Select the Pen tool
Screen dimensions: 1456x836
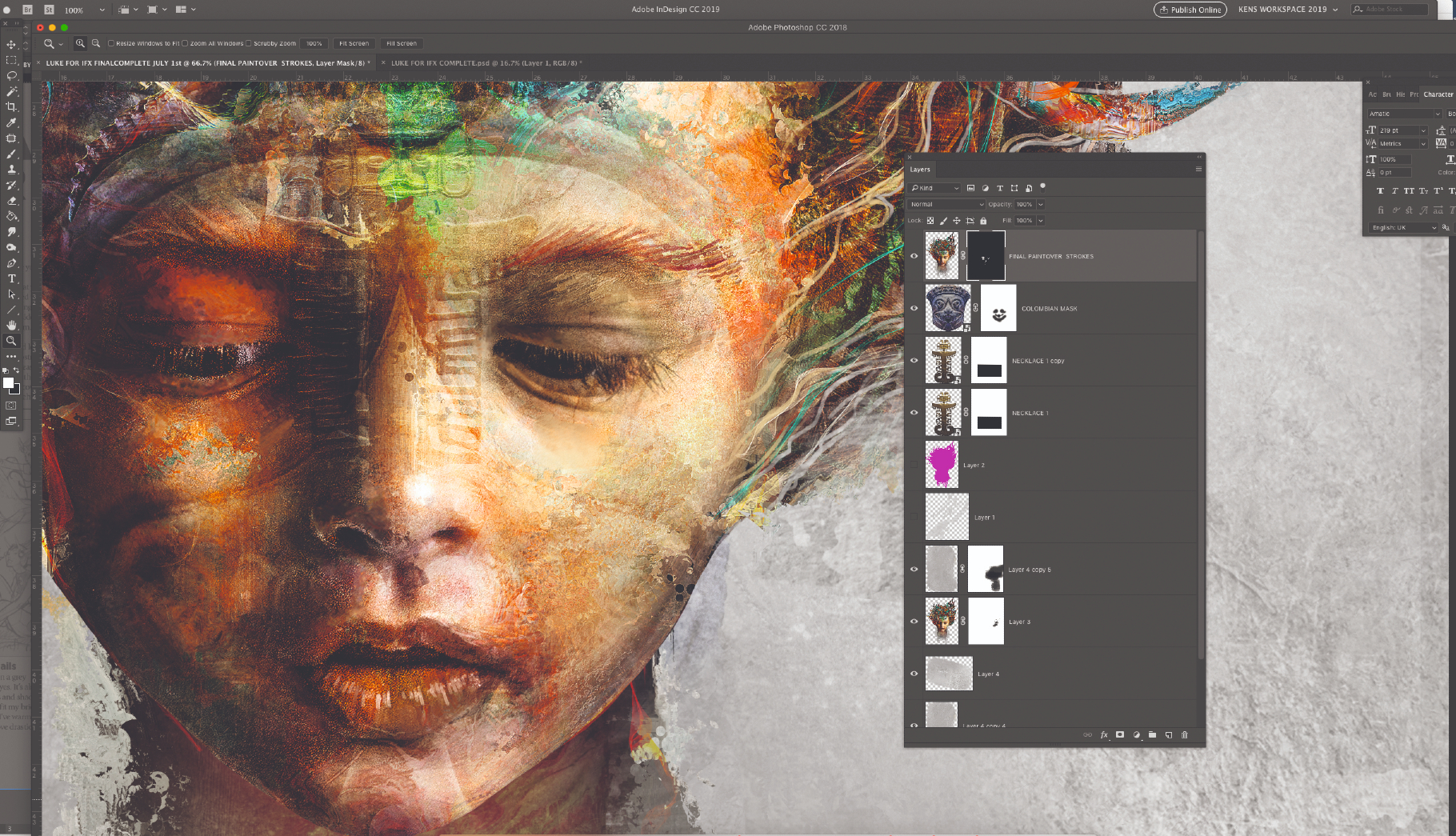pos(11,262)
